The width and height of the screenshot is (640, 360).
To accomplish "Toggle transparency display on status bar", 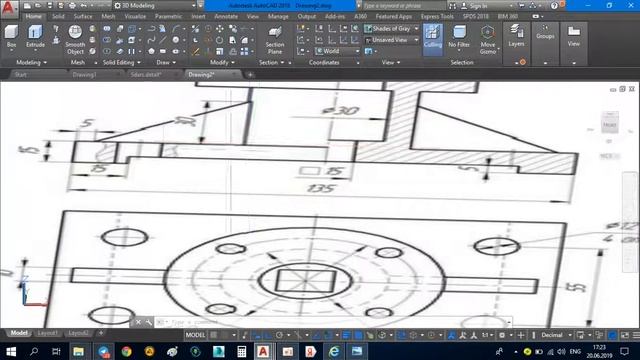I will (358, 335).
